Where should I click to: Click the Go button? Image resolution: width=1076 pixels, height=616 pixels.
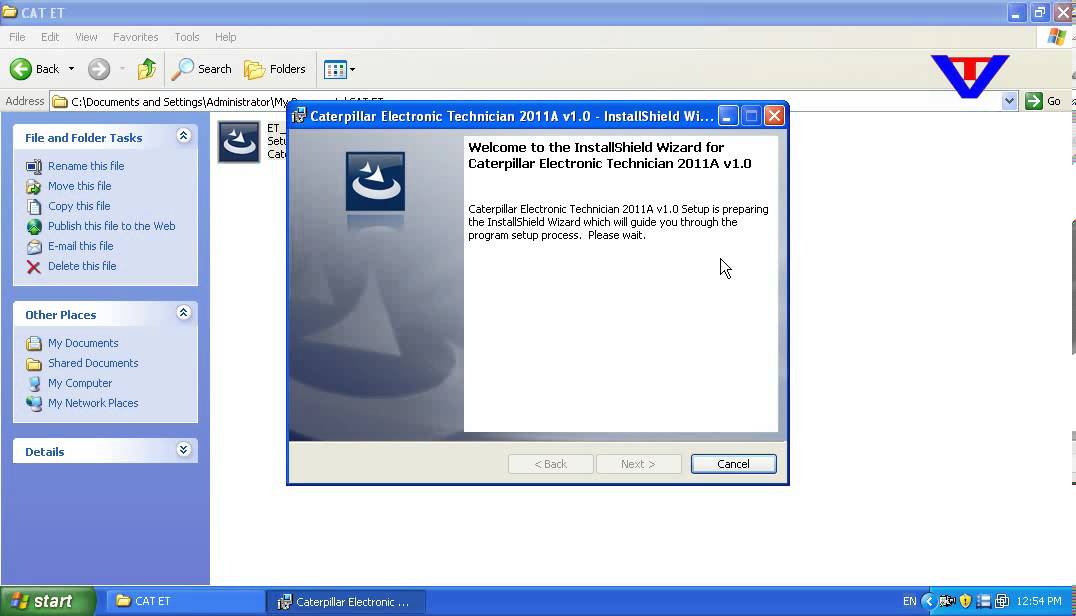coord(1043,101)
